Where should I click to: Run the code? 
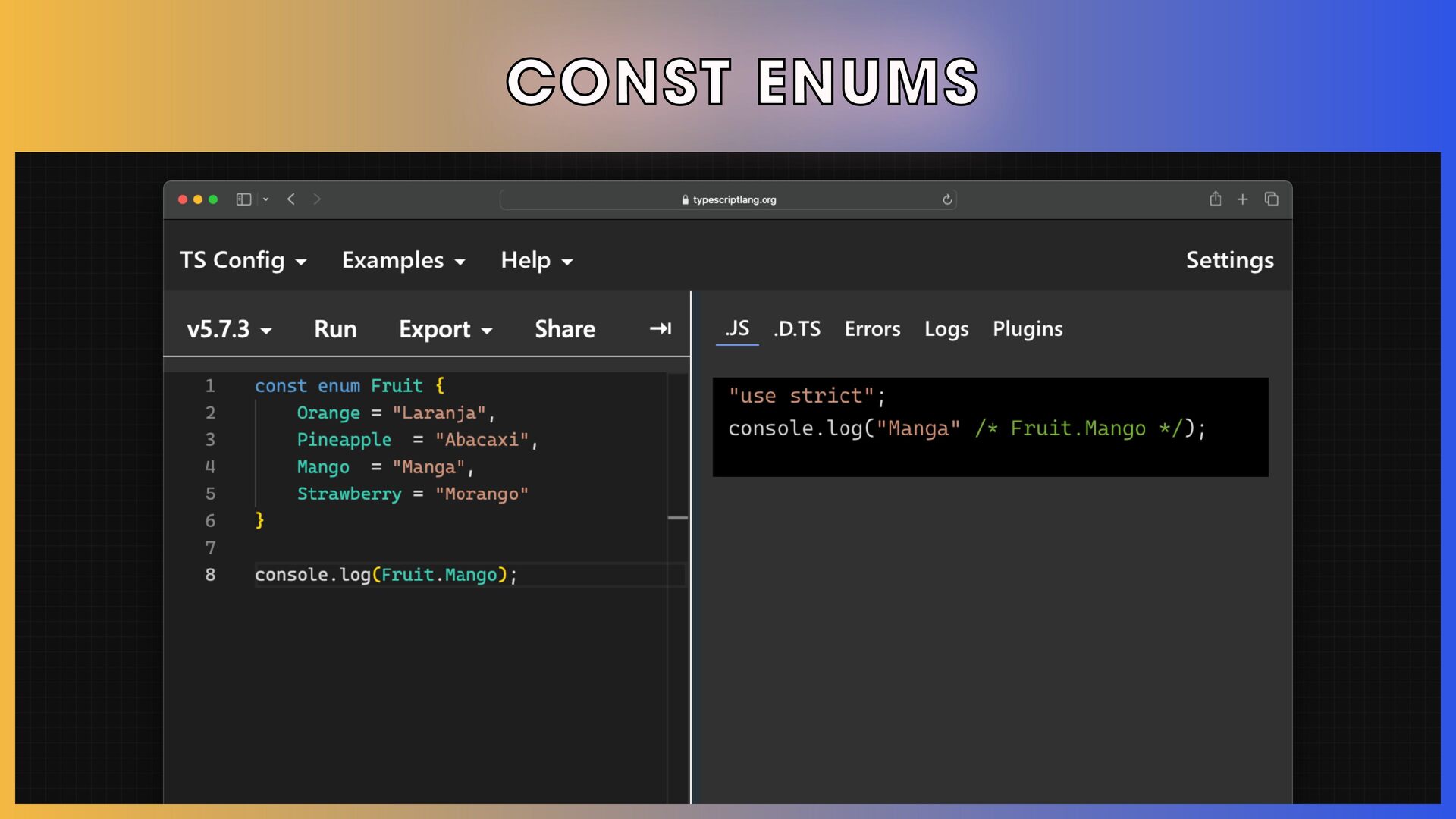(x=335, y=329)
